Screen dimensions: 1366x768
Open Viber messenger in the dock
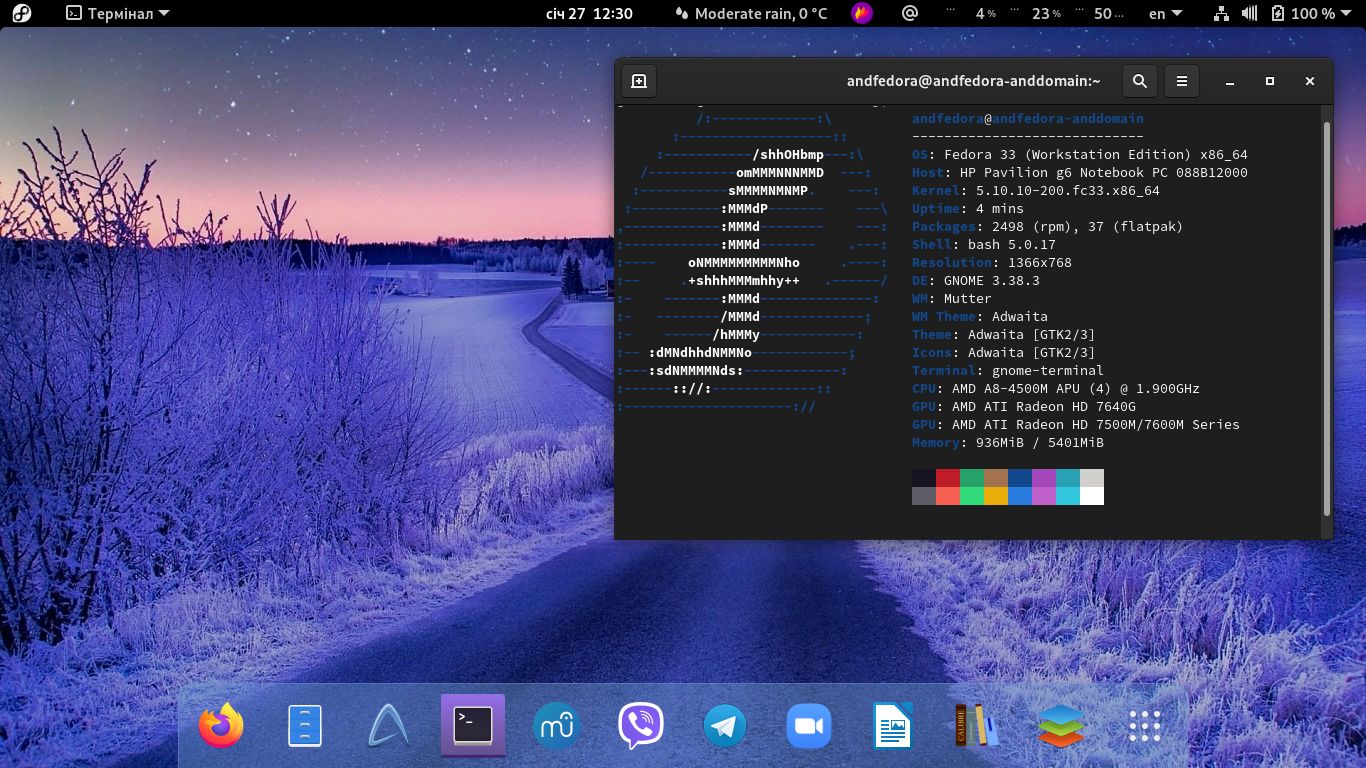(640, 726)
